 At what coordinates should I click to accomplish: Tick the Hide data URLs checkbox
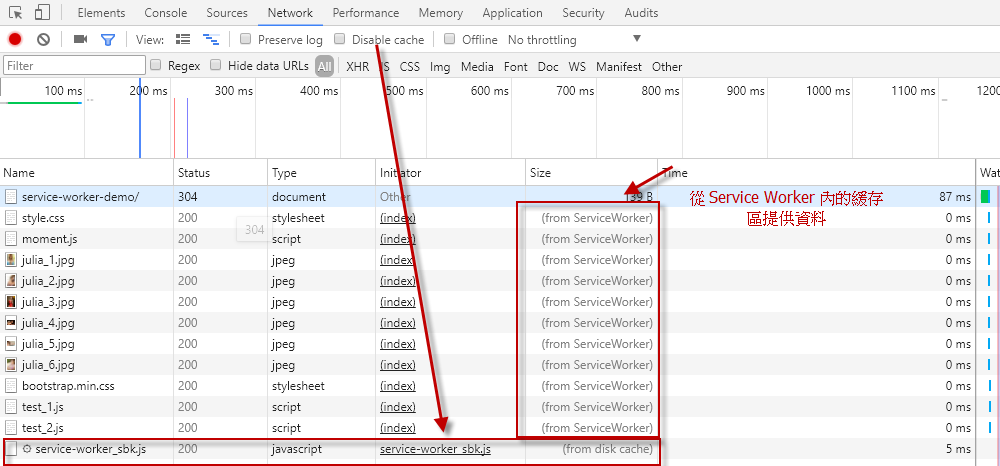(x=216, y=66)
